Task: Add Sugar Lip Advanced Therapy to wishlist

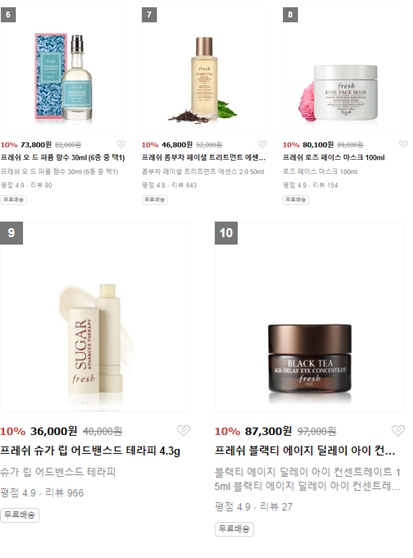Action: 184,430
